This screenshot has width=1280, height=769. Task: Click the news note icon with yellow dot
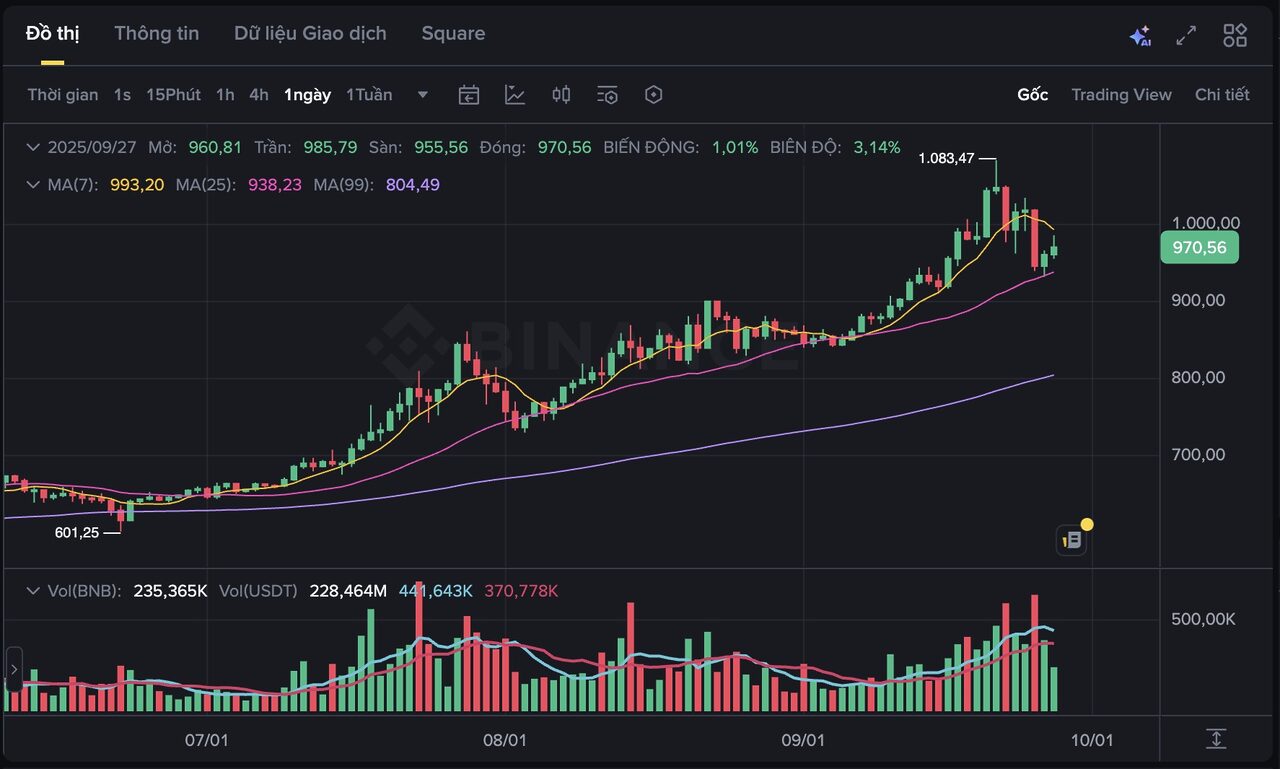pos(1072,540)
